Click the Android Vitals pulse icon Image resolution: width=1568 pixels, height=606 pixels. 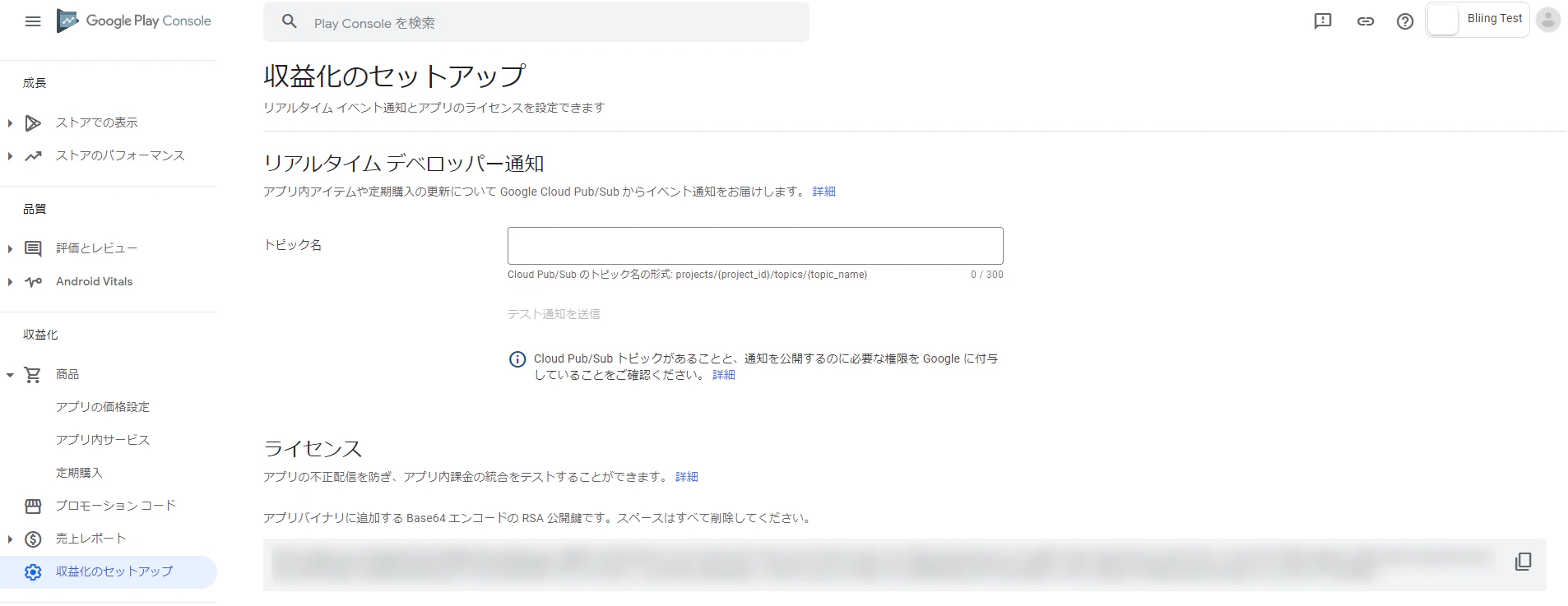(x=33, y=282)
